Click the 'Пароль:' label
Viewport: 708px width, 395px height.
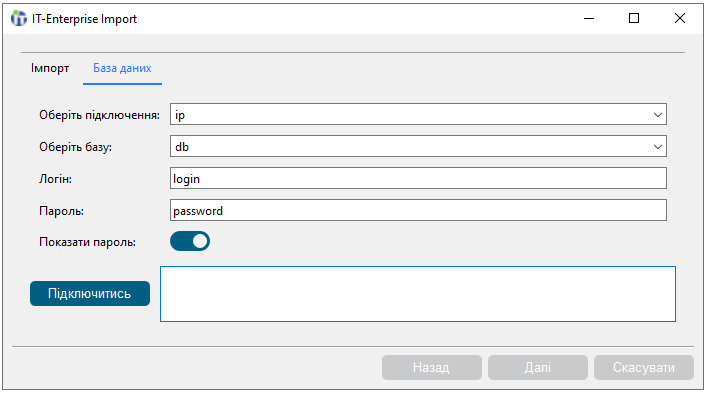pos(61,211)
